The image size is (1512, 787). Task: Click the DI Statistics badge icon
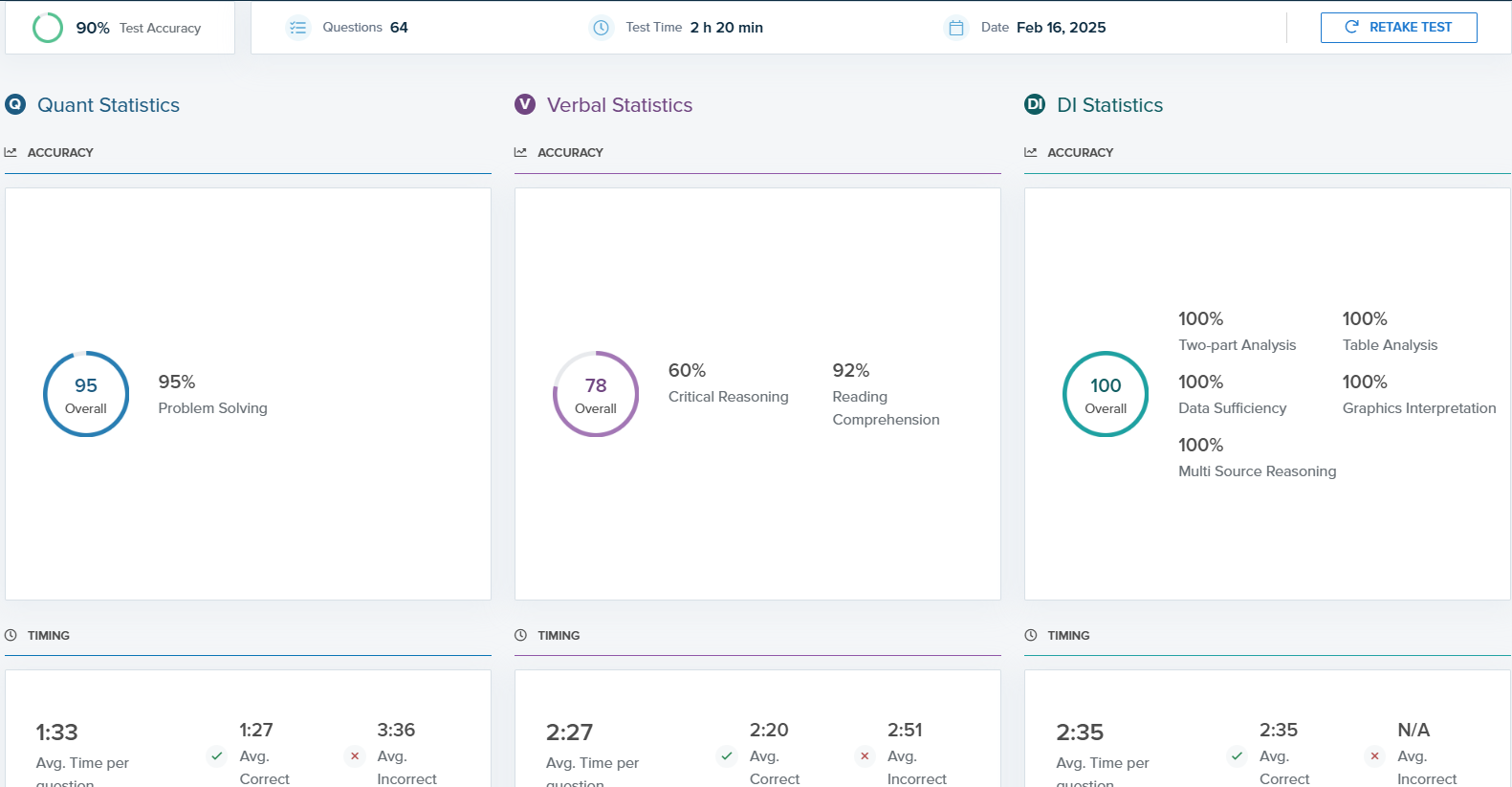point(1035,104)
